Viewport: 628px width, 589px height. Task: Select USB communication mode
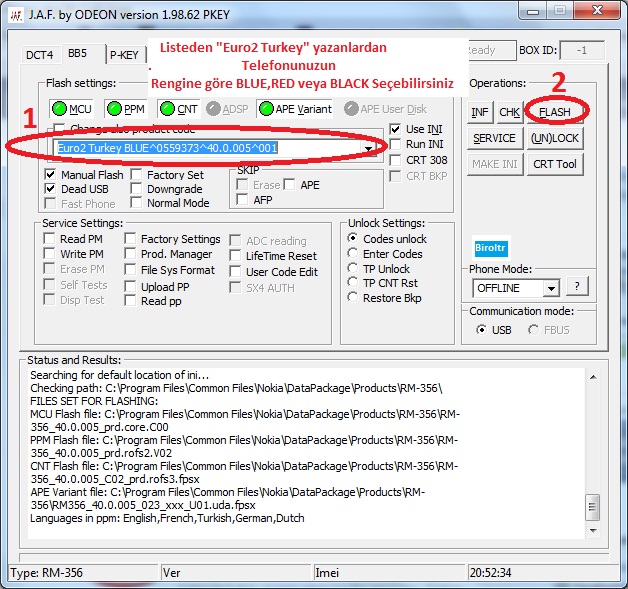point(481,330)
